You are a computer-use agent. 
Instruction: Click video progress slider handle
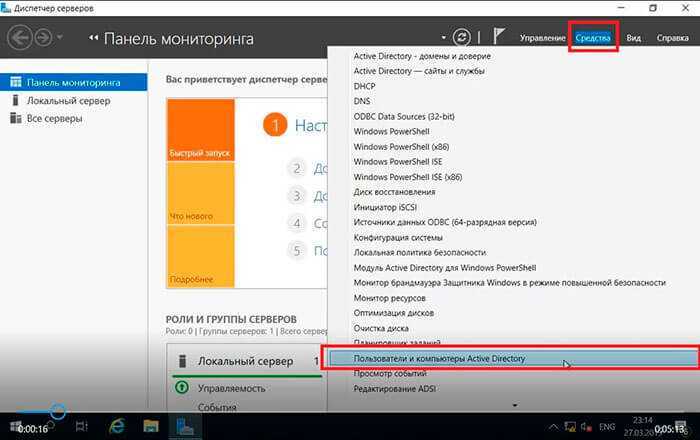[58, 411]
